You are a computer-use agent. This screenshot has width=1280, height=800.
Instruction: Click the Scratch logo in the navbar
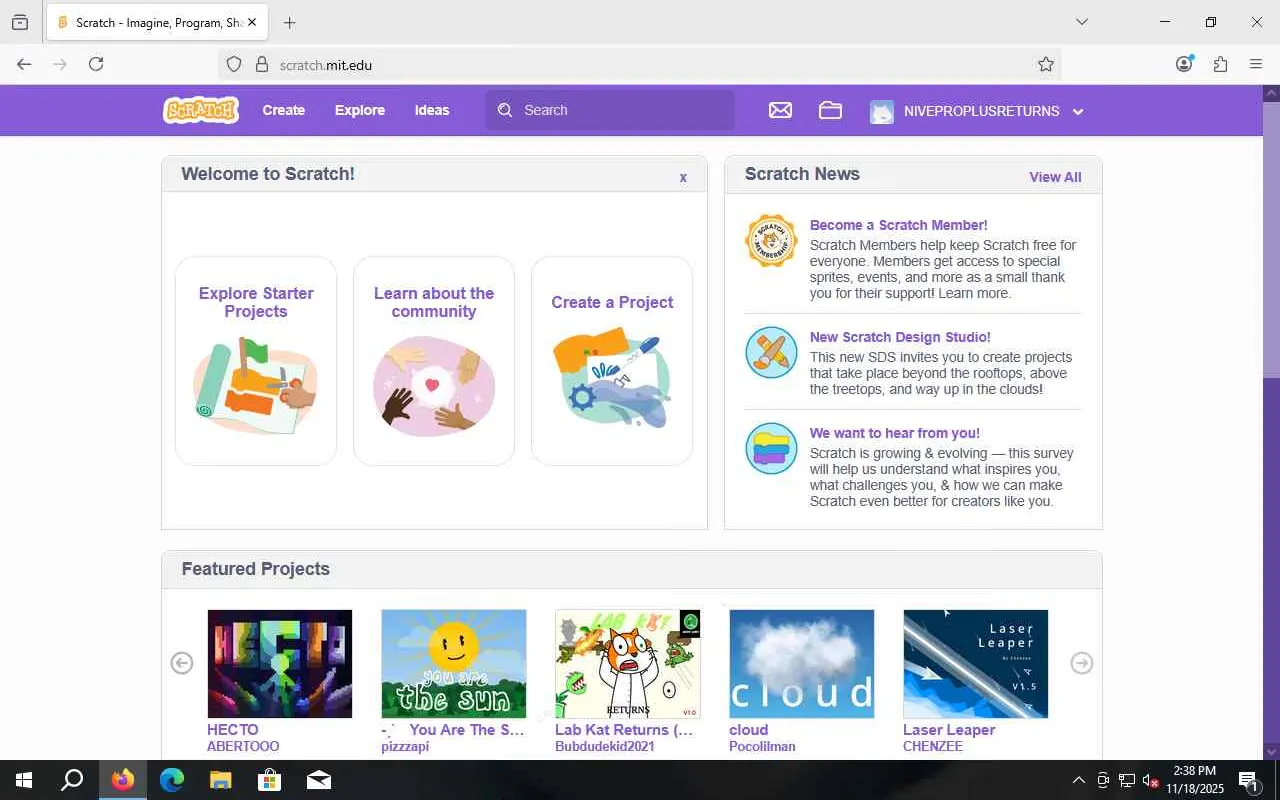click(x=201, y=110)
